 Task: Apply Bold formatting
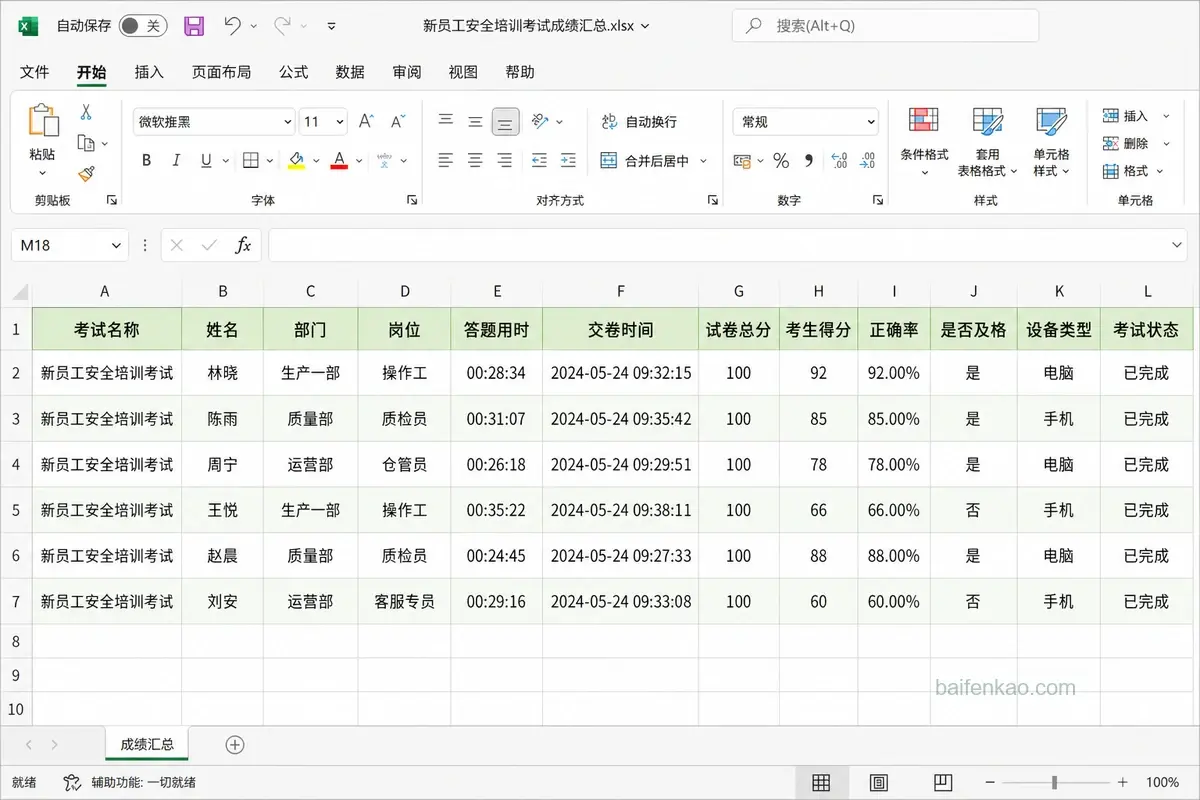(147, 160)
